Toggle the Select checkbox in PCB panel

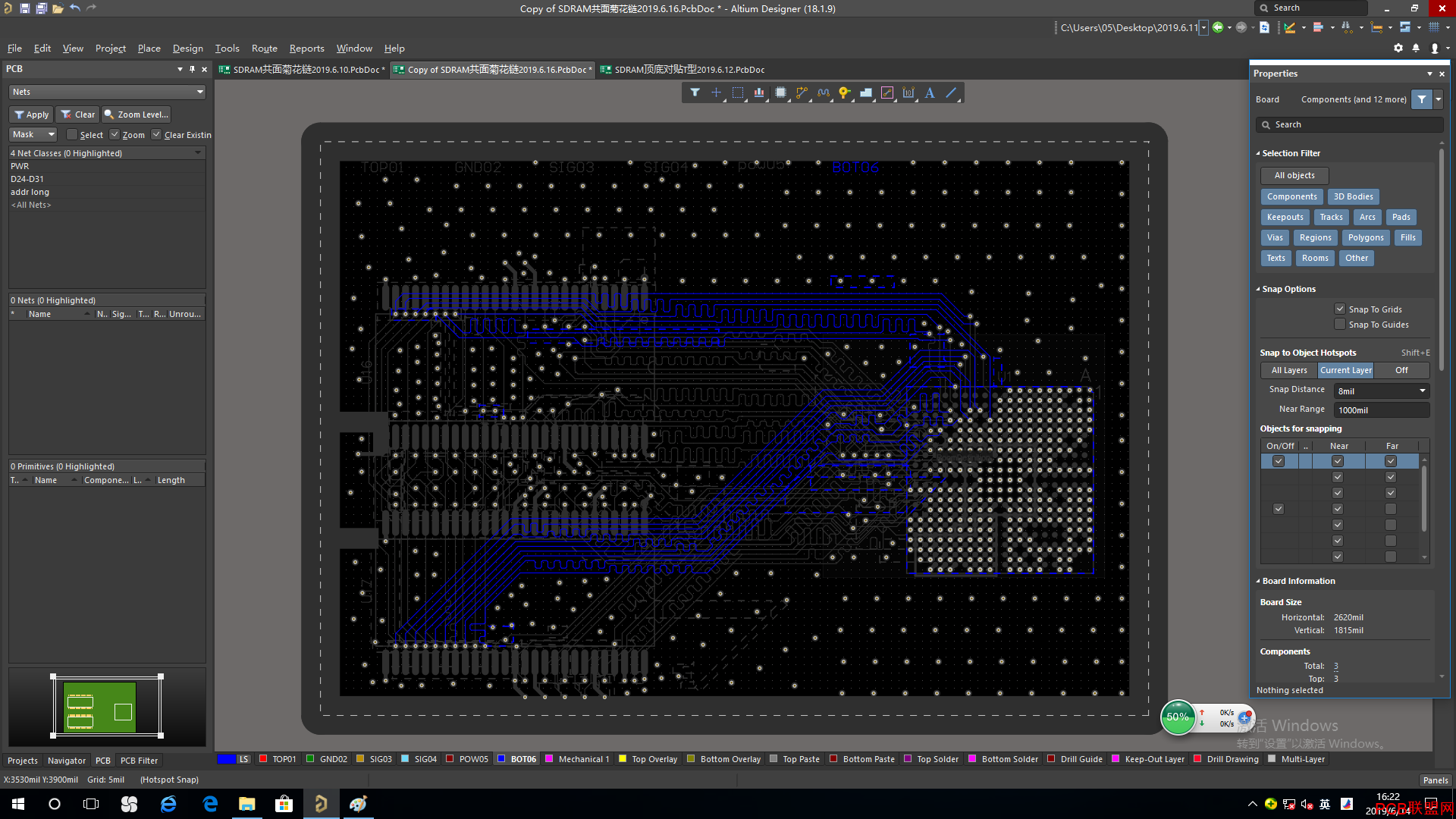pos(72,134)
